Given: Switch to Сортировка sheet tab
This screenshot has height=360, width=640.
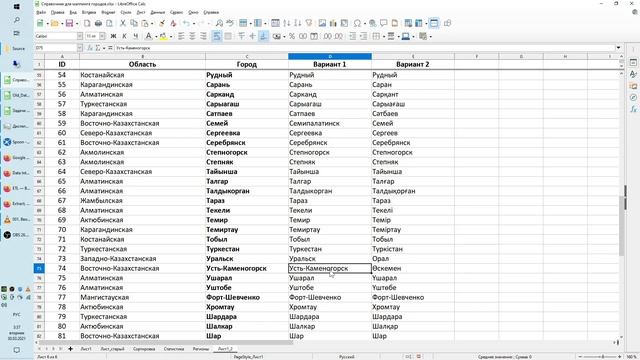Looking at the screenshot, I should coord(144,349).
